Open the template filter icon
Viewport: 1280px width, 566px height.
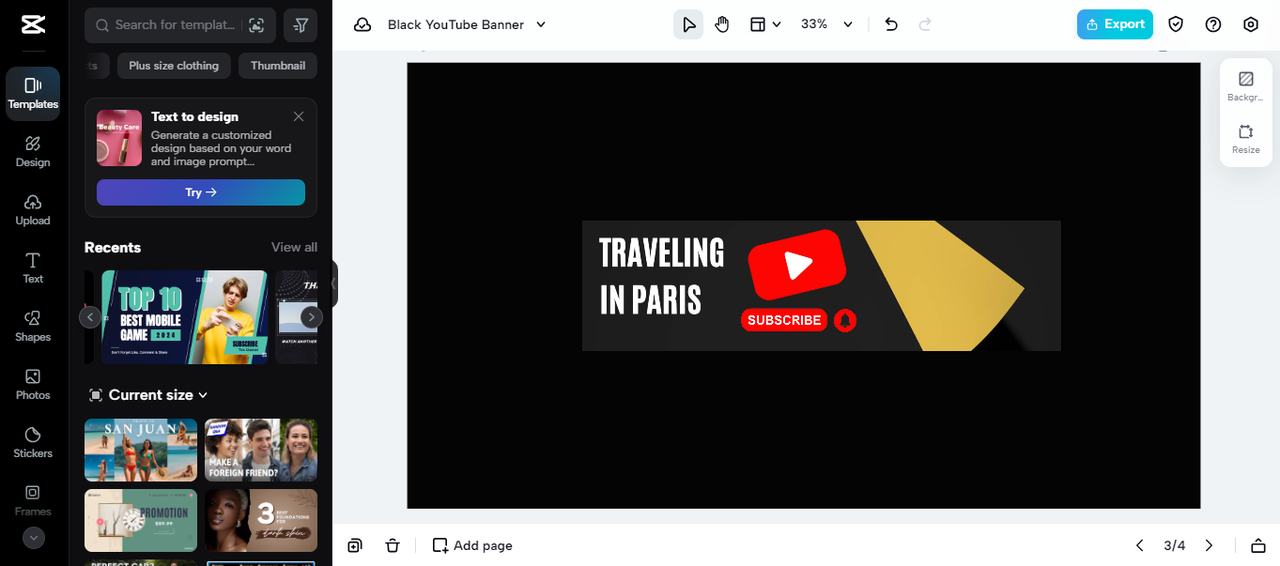[x=301, y=25]
